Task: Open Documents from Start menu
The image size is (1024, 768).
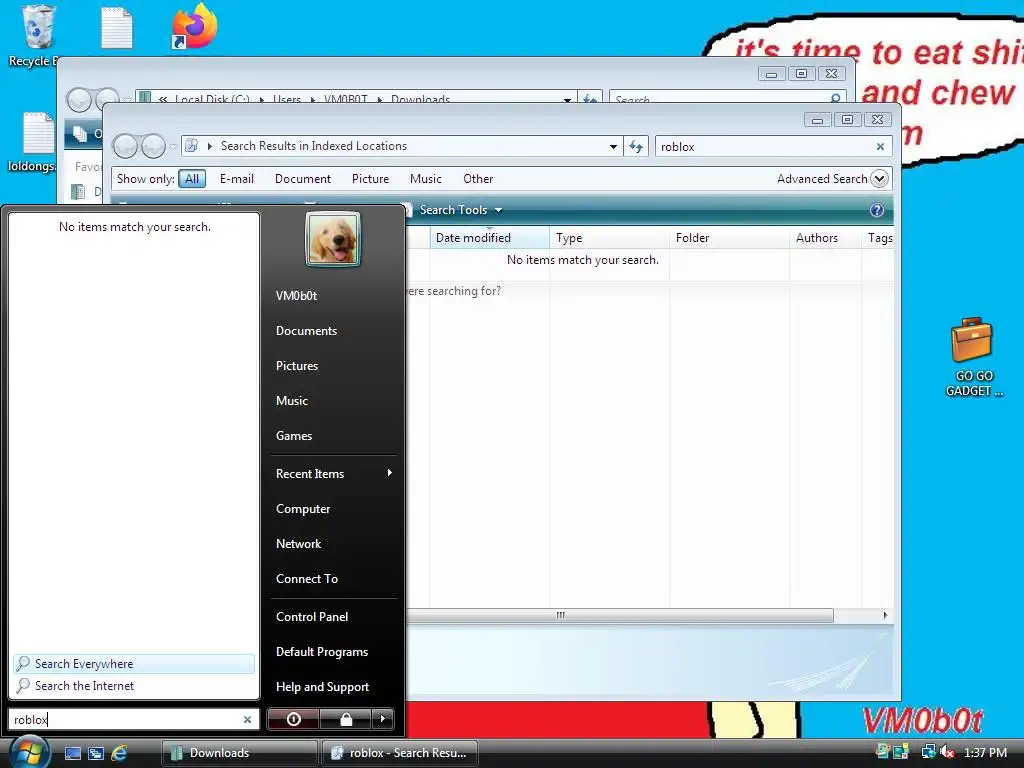Action: point(306,331)
